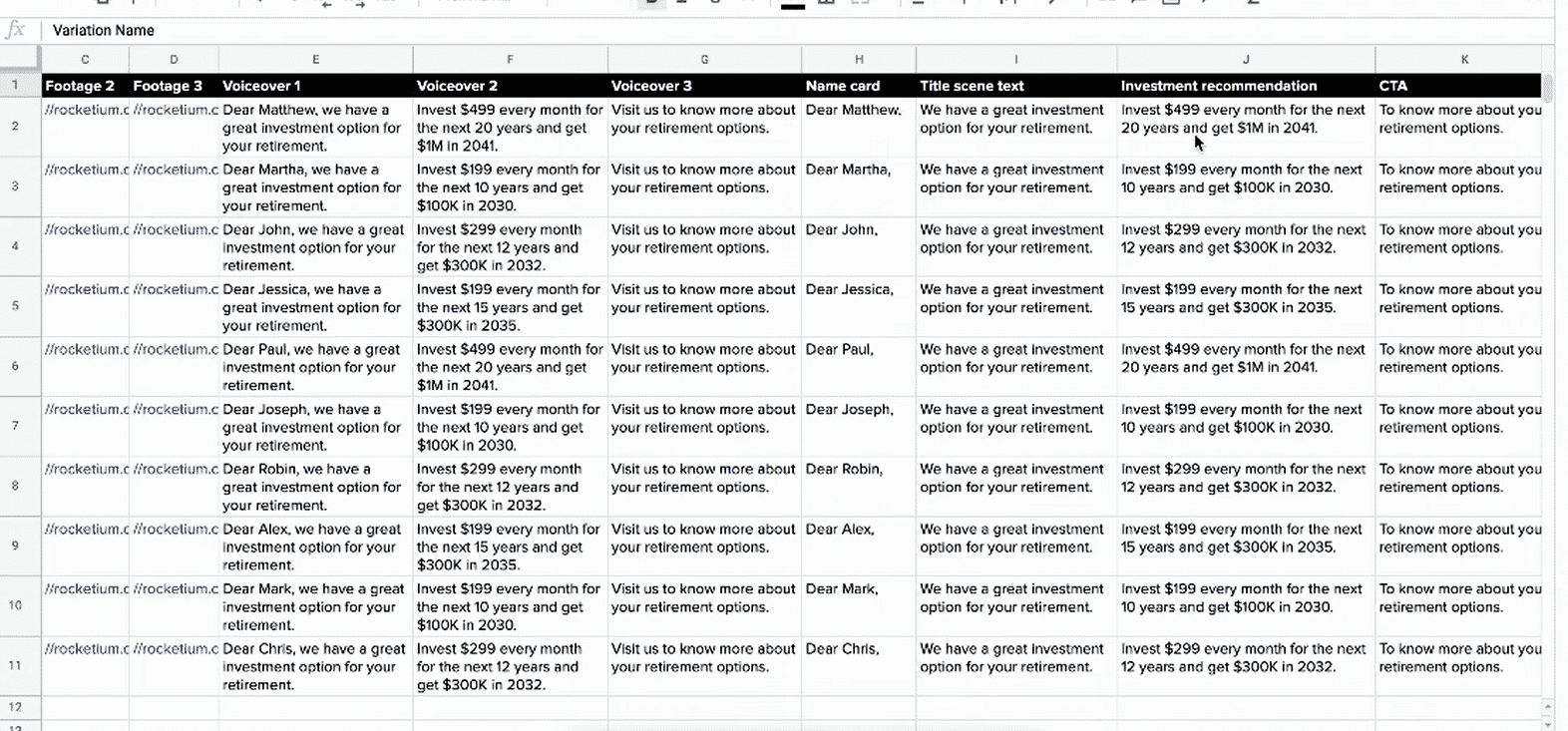The image size is (1568, 731).
Task: Select Voiceover 1 cell starting 'Dear Chris, we have'
Action: click(x=315, y=665)
